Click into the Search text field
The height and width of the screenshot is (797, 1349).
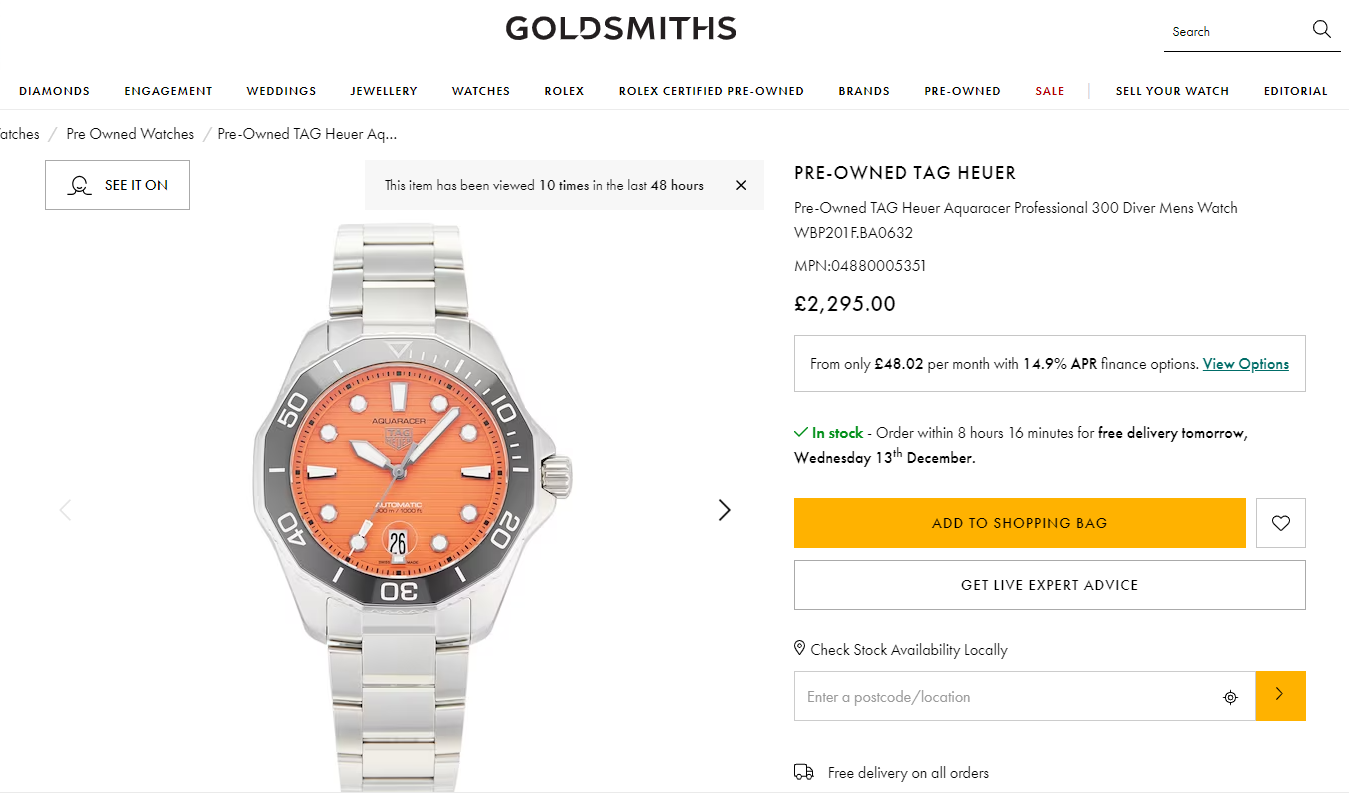coord(1235,32)
